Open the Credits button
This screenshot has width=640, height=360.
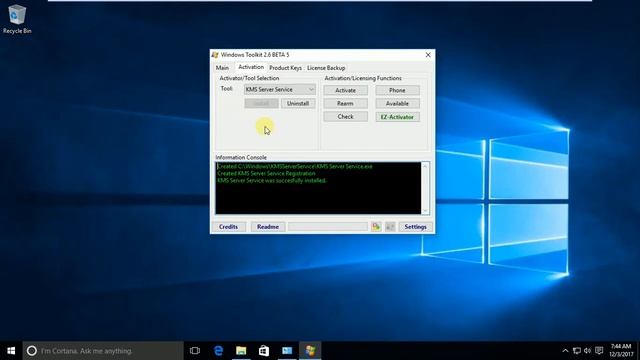(x=229, y=227)
